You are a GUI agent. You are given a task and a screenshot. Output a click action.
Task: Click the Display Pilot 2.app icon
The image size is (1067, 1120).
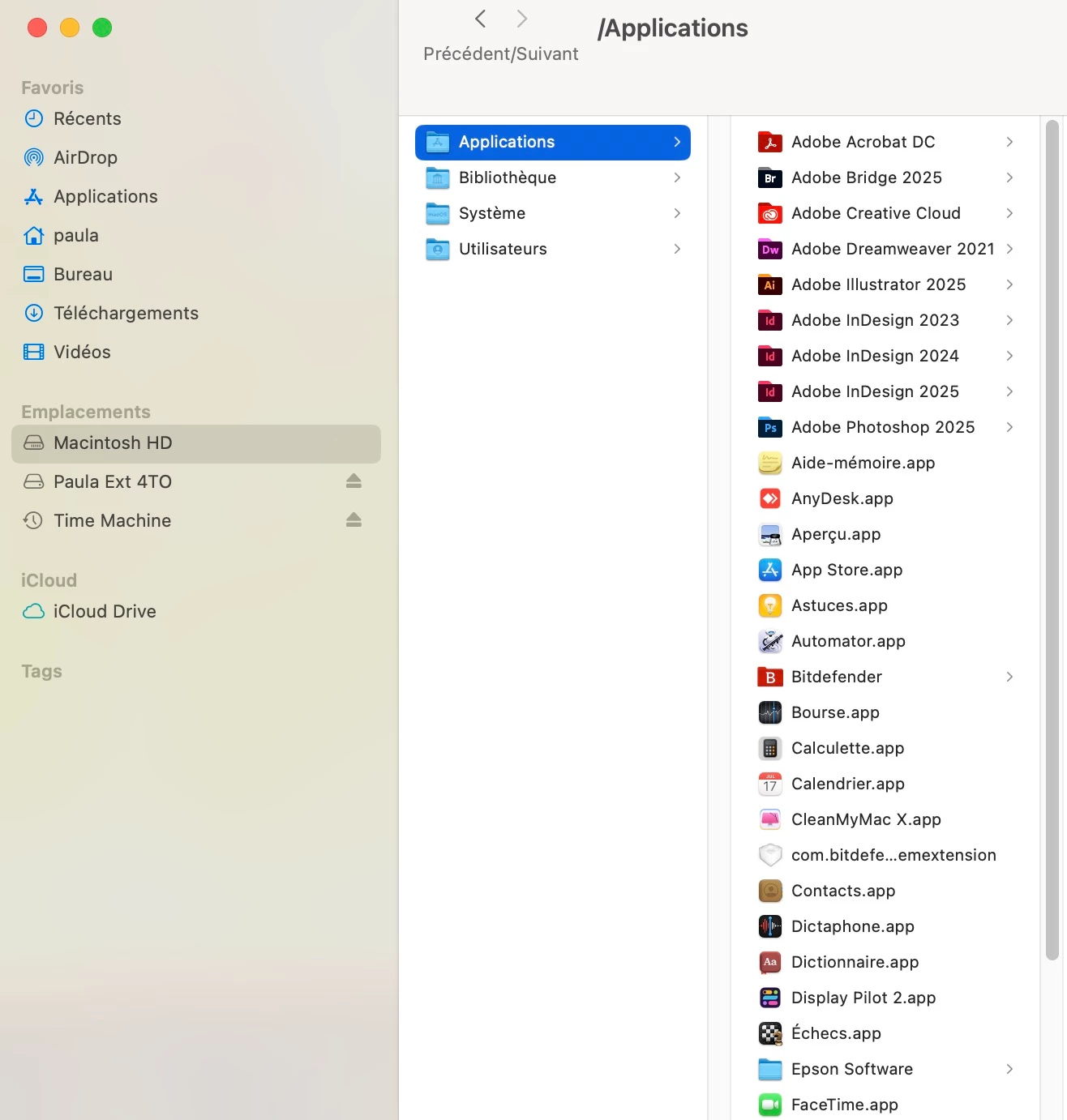[x=769, y=998]
